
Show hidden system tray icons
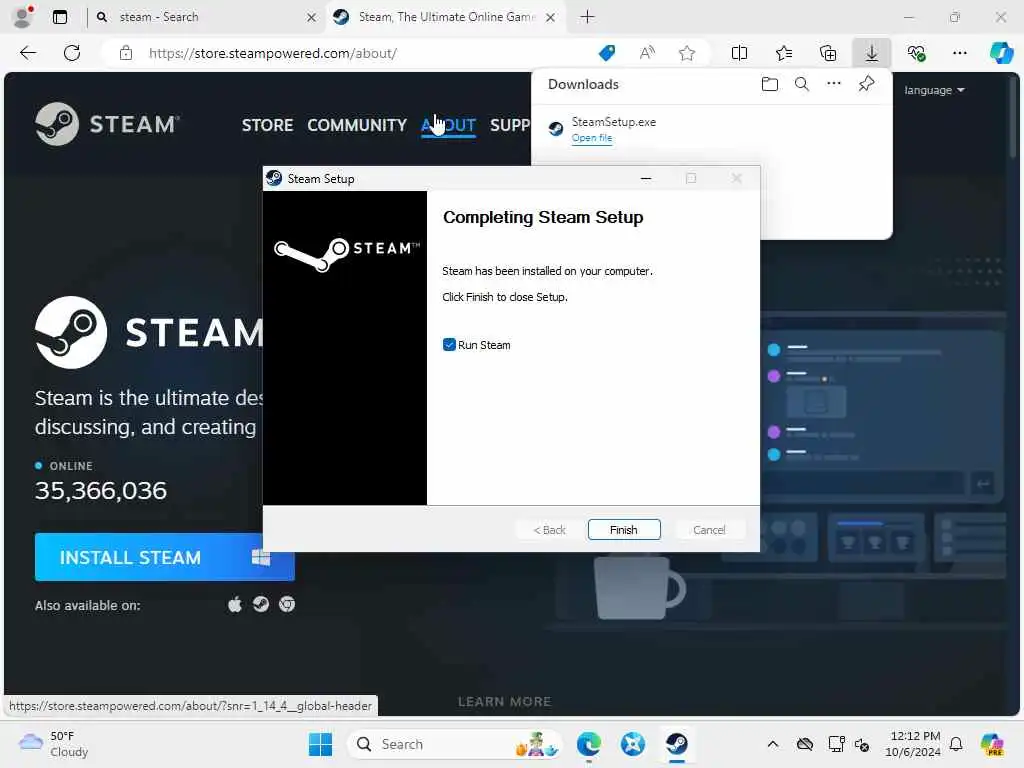pyautogui.click(x=773, y=744)
